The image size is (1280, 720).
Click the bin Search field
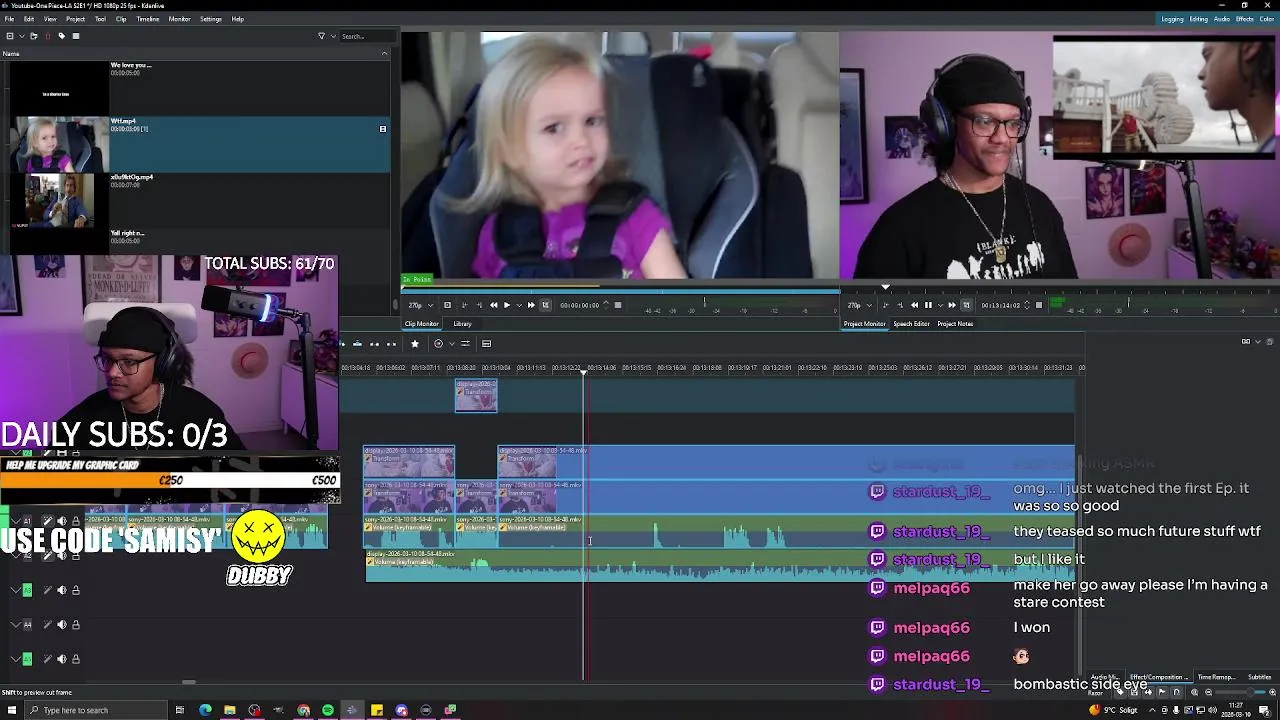367,36
